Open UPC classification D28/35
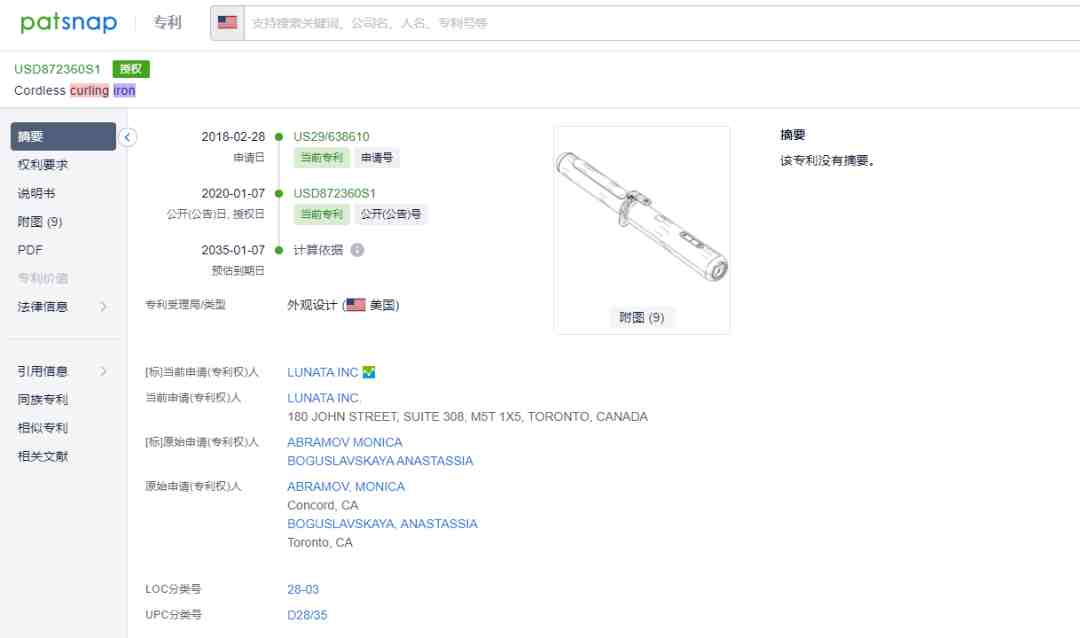The image size is (1080, 638). [307, 615]
